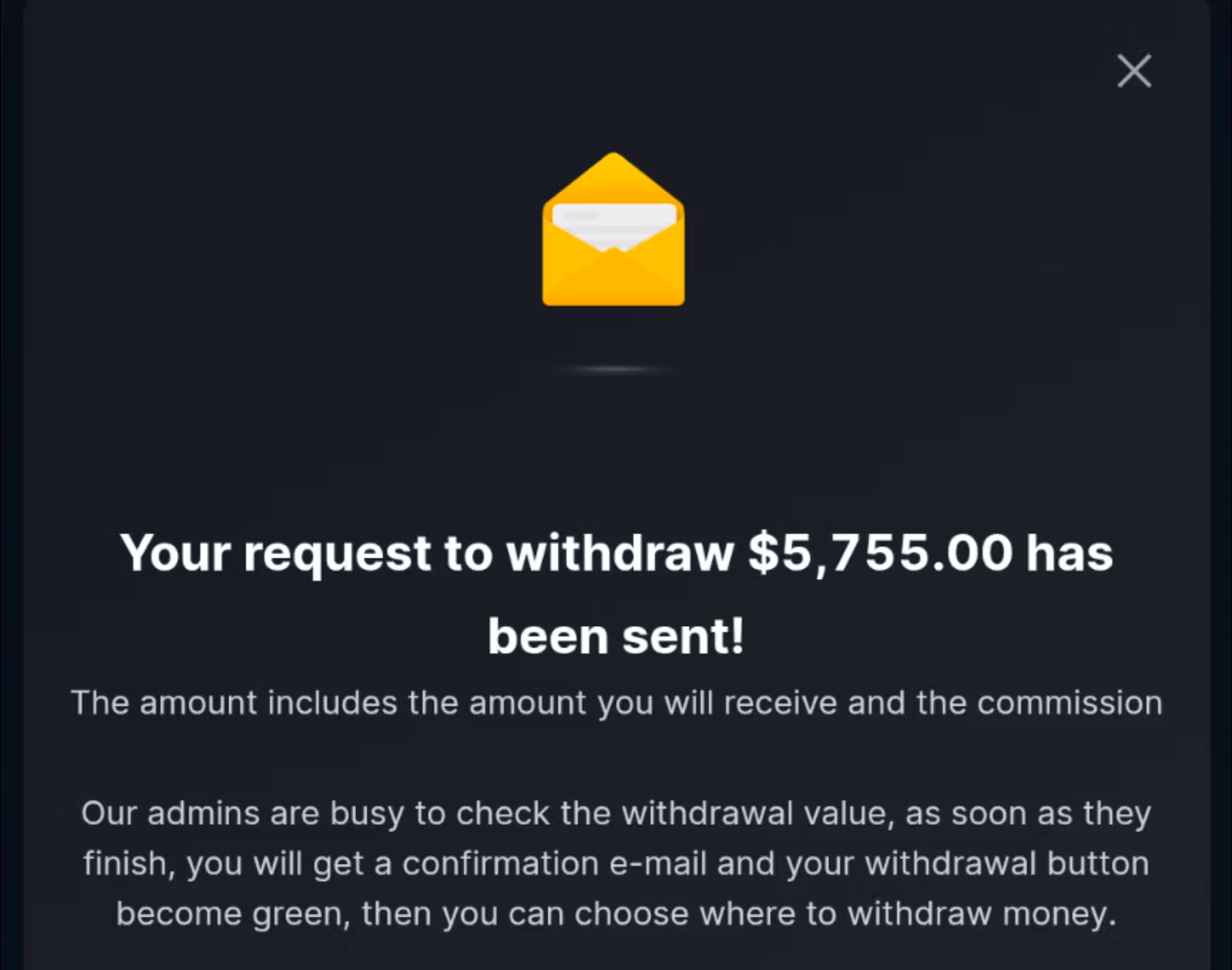
Task: Click the "withdrawal button" phrase
Action: [1006, 864]
